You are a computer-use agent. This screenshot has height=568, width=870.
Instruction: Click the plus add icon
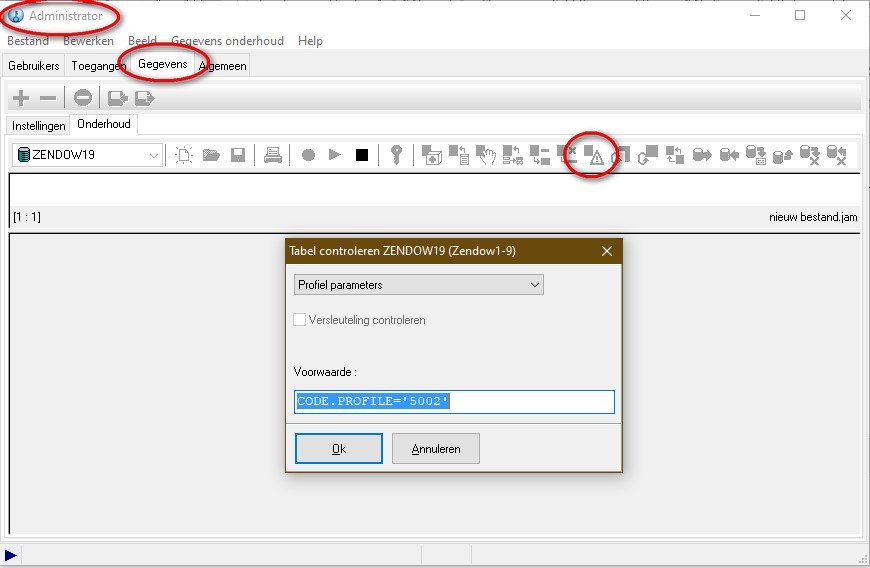pos(21,98)
